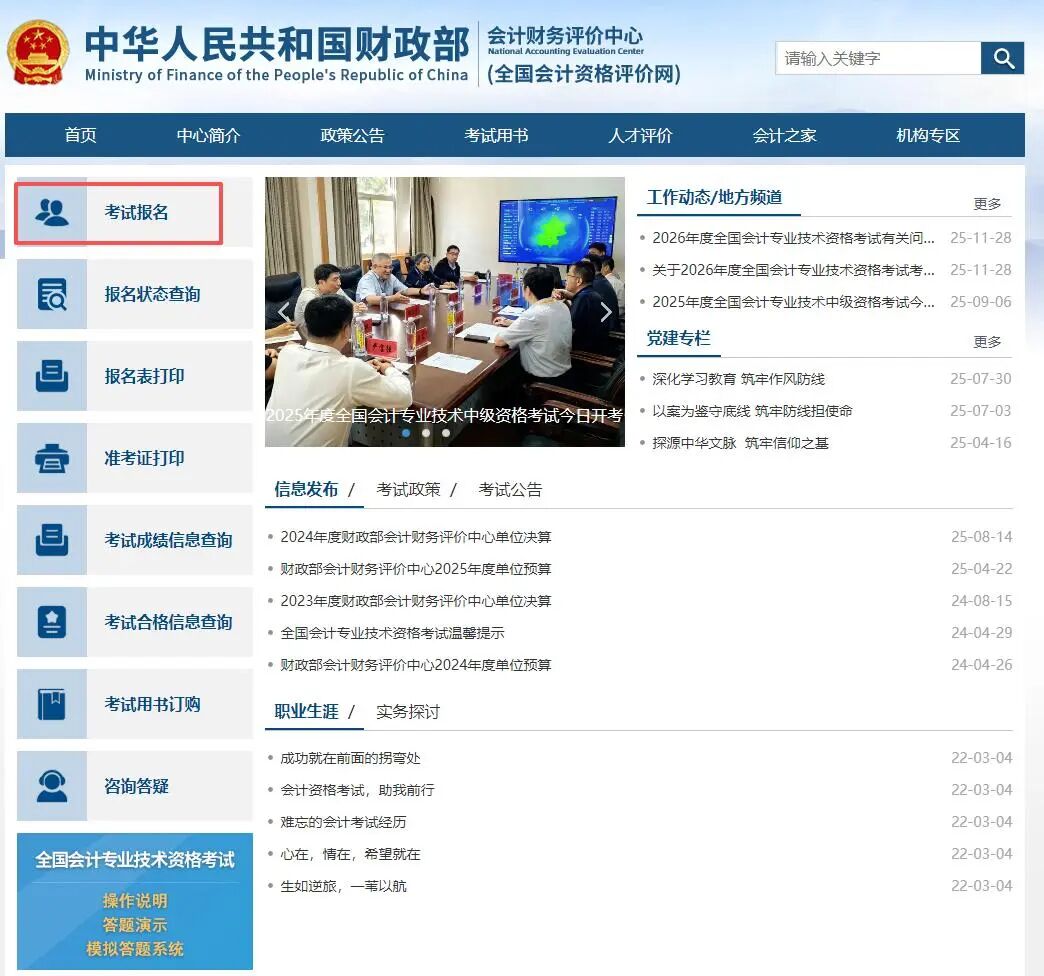Select the third carousel indicator dot
The width and height of the screenshot is (1044, 976).
pos(446,433)
